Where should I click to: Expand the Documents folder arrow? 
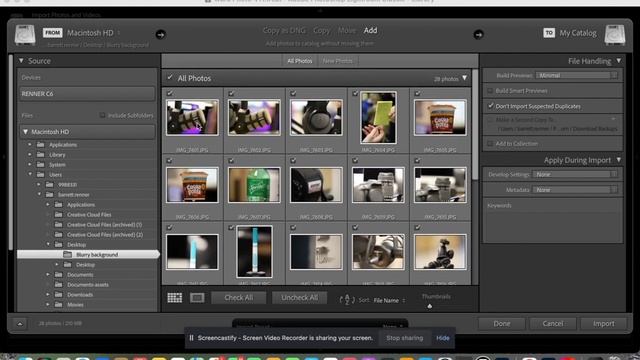(48, 274)
